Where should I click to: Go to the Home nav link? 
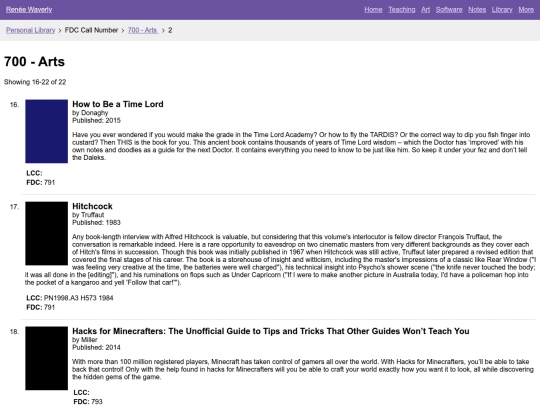point(373,10)
